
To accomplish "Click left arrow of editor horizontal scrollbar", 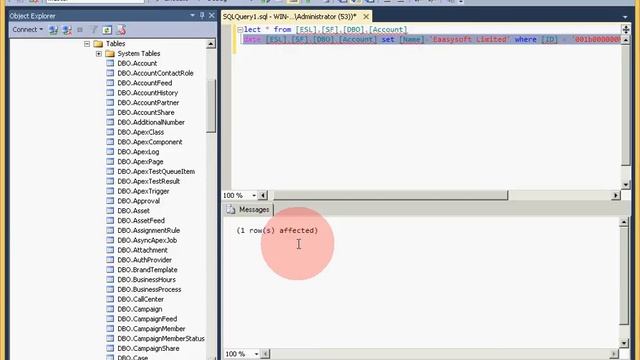I will coord(263,196).
